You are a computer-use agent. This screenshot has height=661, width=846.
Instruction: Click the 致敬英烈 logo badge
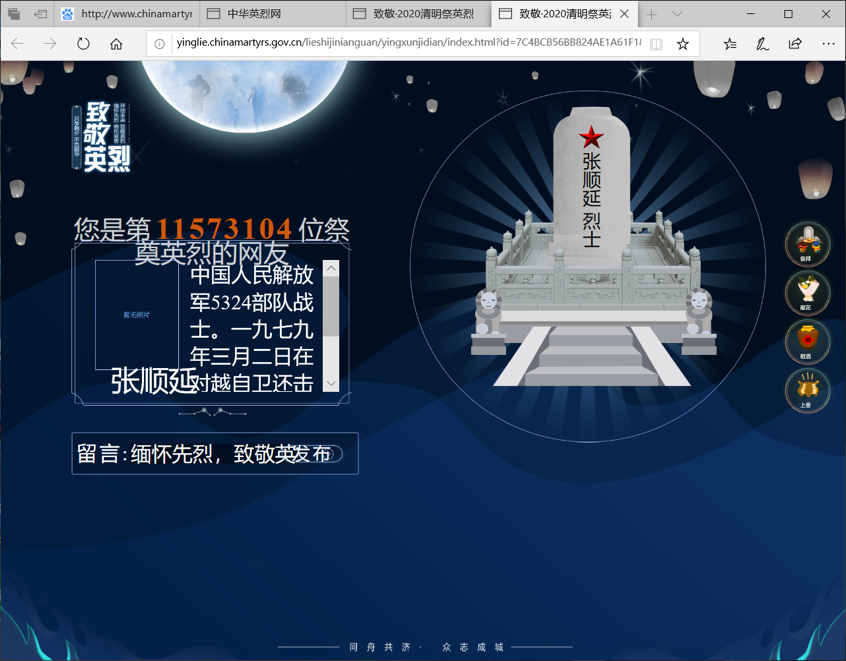pyautogui.click(x=101, y=137)
